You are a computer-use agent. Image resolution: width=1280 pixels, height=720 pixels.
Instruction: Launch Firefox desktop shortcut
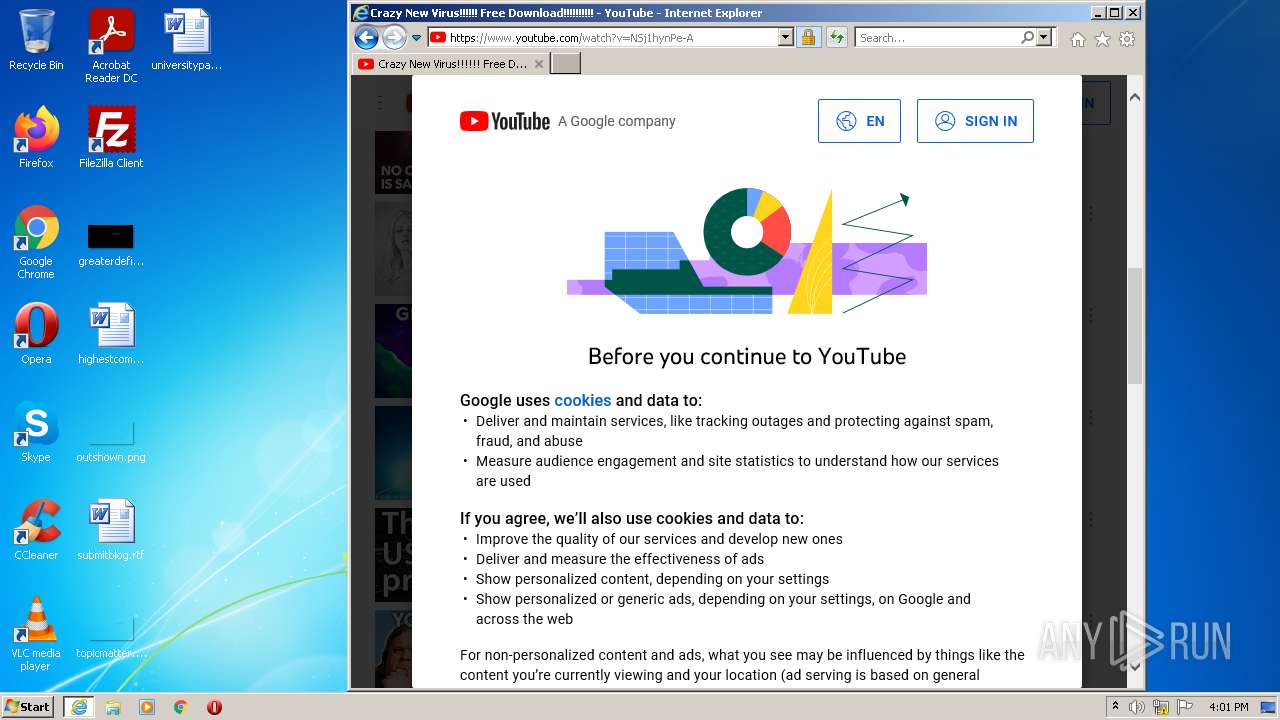point(36,137)
